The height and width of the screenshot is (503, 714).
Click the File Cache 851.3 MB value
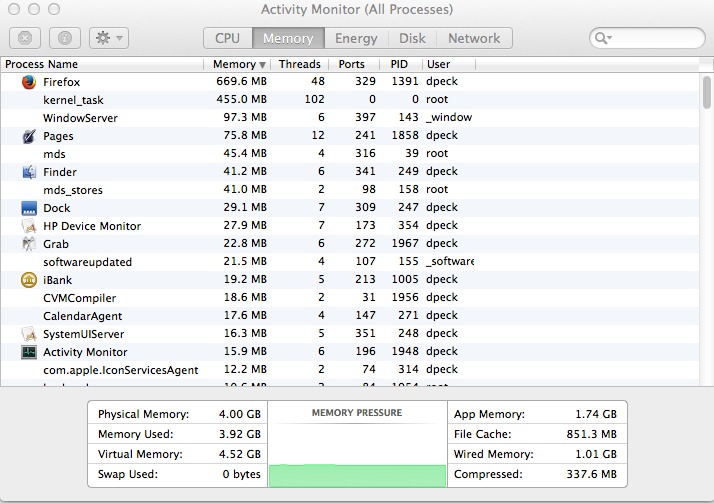[x=592, y=434]
